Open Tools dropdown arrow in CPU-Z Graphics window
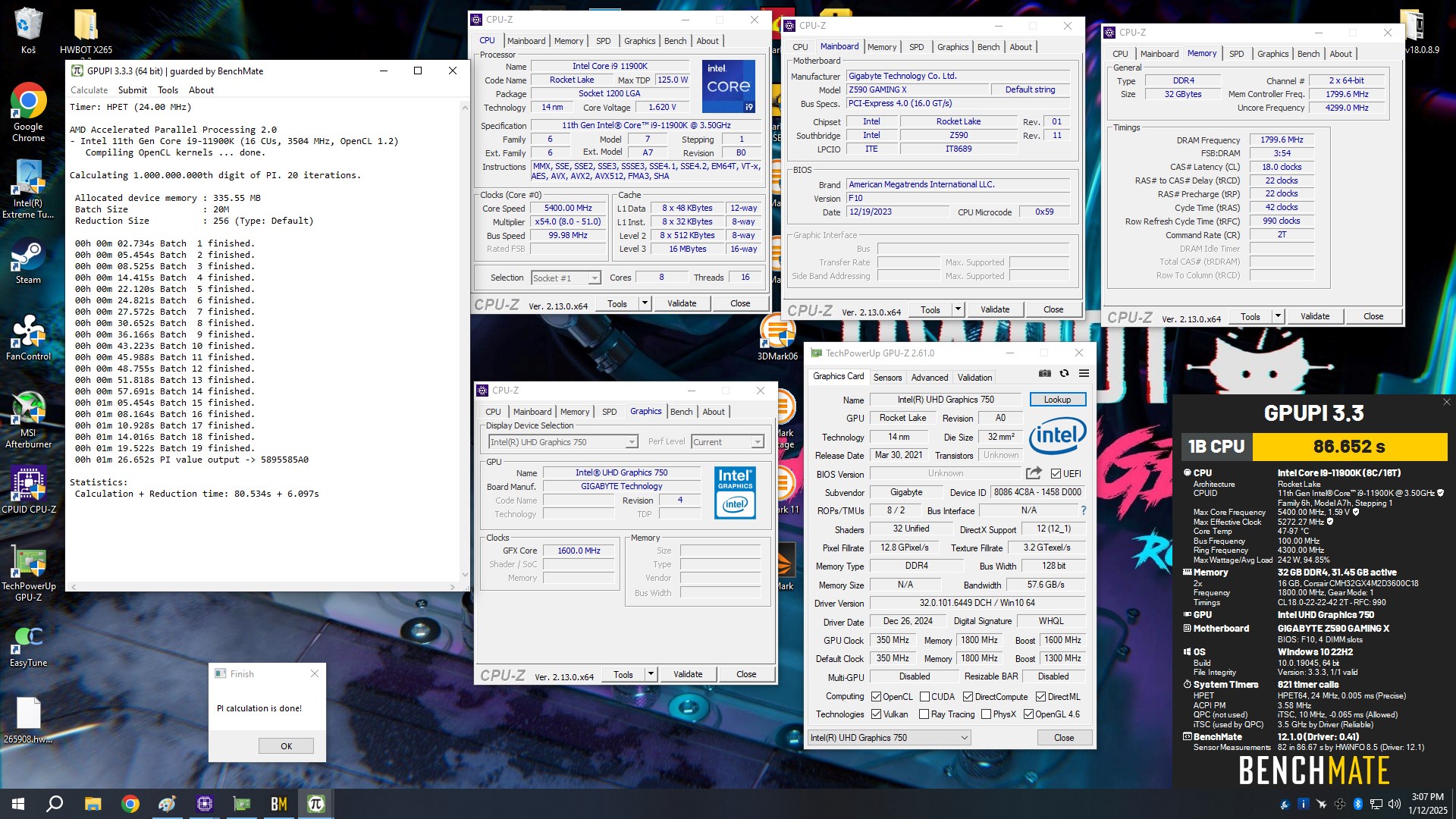 [651, 674]
